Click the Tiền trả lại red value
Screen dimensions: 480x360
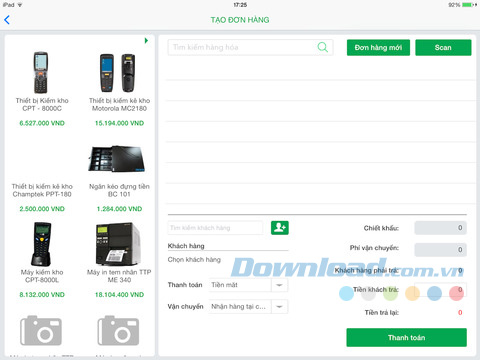[x=460, y=313]
